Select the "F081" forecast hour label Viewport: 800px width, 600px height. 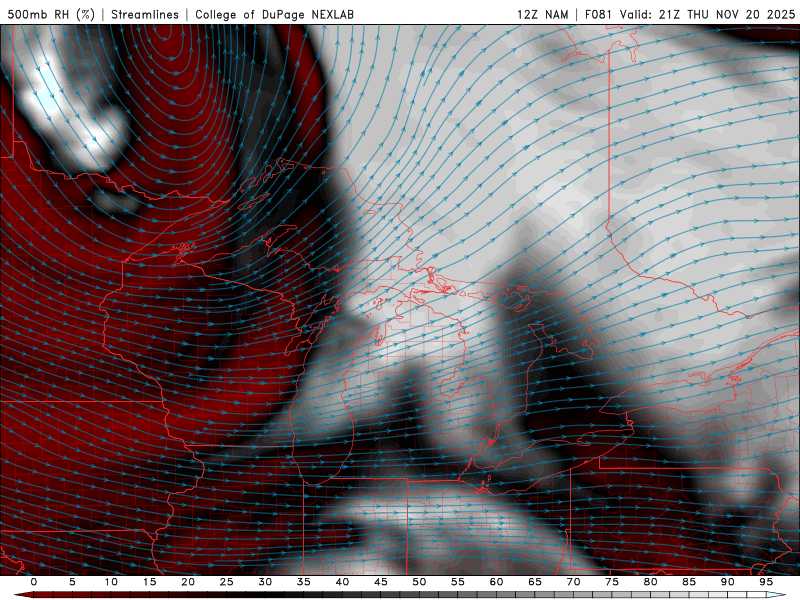(598, 14)
